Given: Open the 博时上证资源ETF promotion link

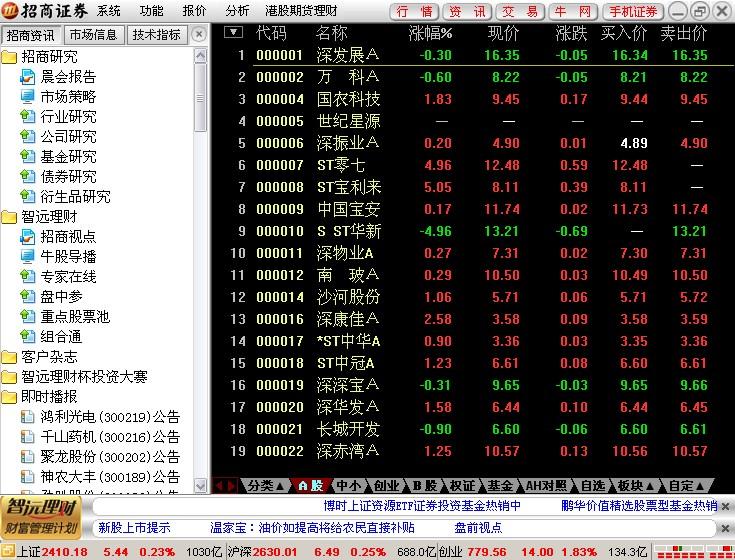Looking at the screenshot, I should (422, 506).
